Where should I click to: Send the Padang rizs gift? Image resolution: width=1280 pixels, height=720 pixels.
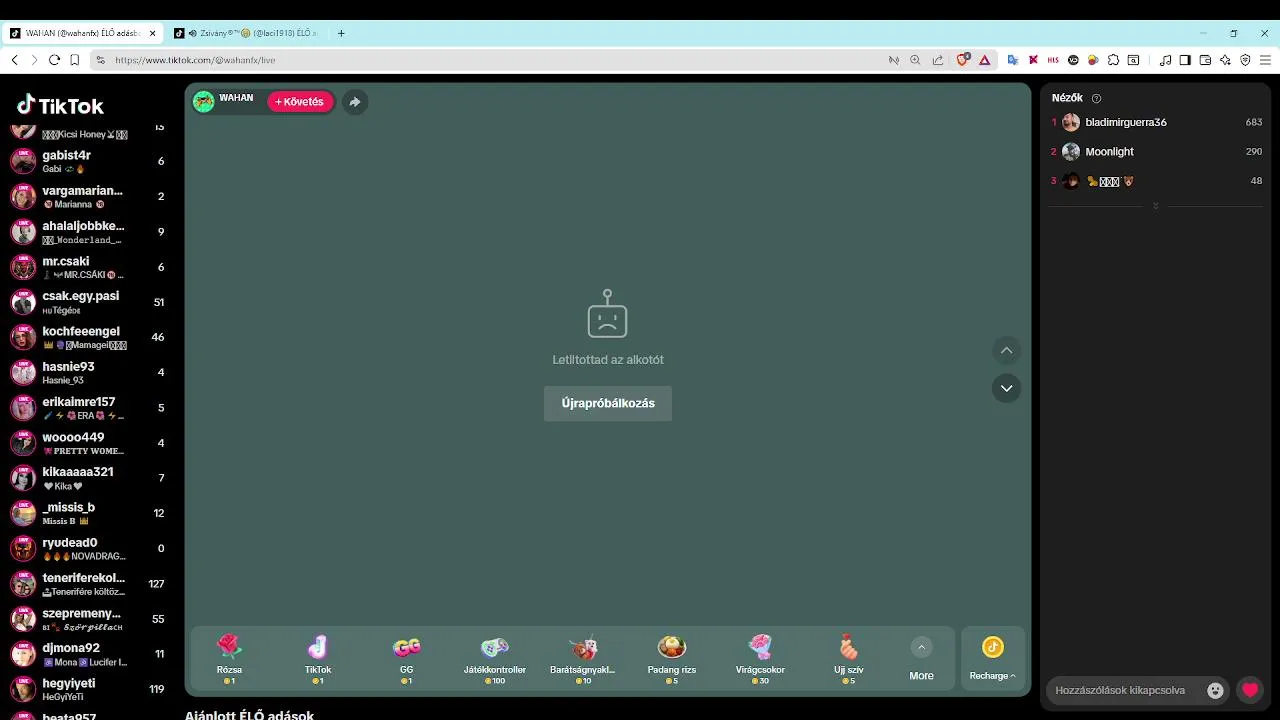pos(671,659)
